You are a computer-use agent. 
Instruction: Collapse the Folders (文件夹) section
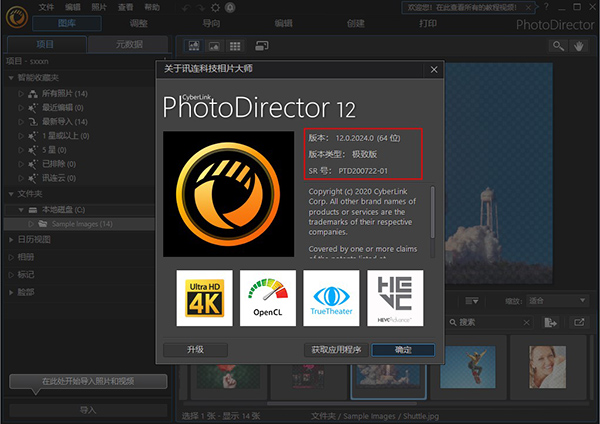tap(11, 194)
